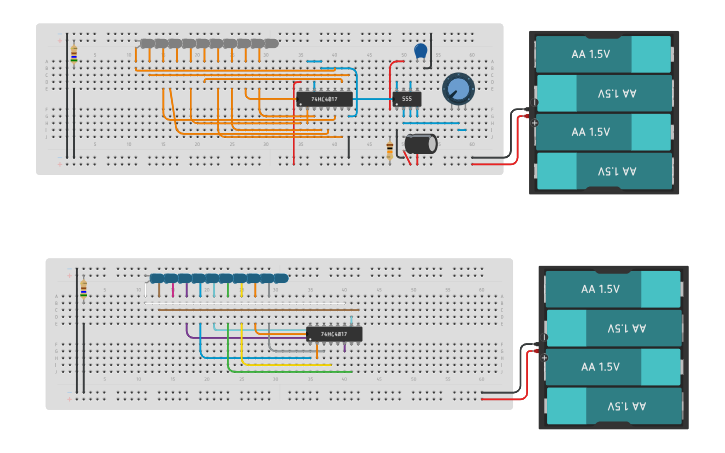Click the blue potentiometer knob

[x=458, y=89]
